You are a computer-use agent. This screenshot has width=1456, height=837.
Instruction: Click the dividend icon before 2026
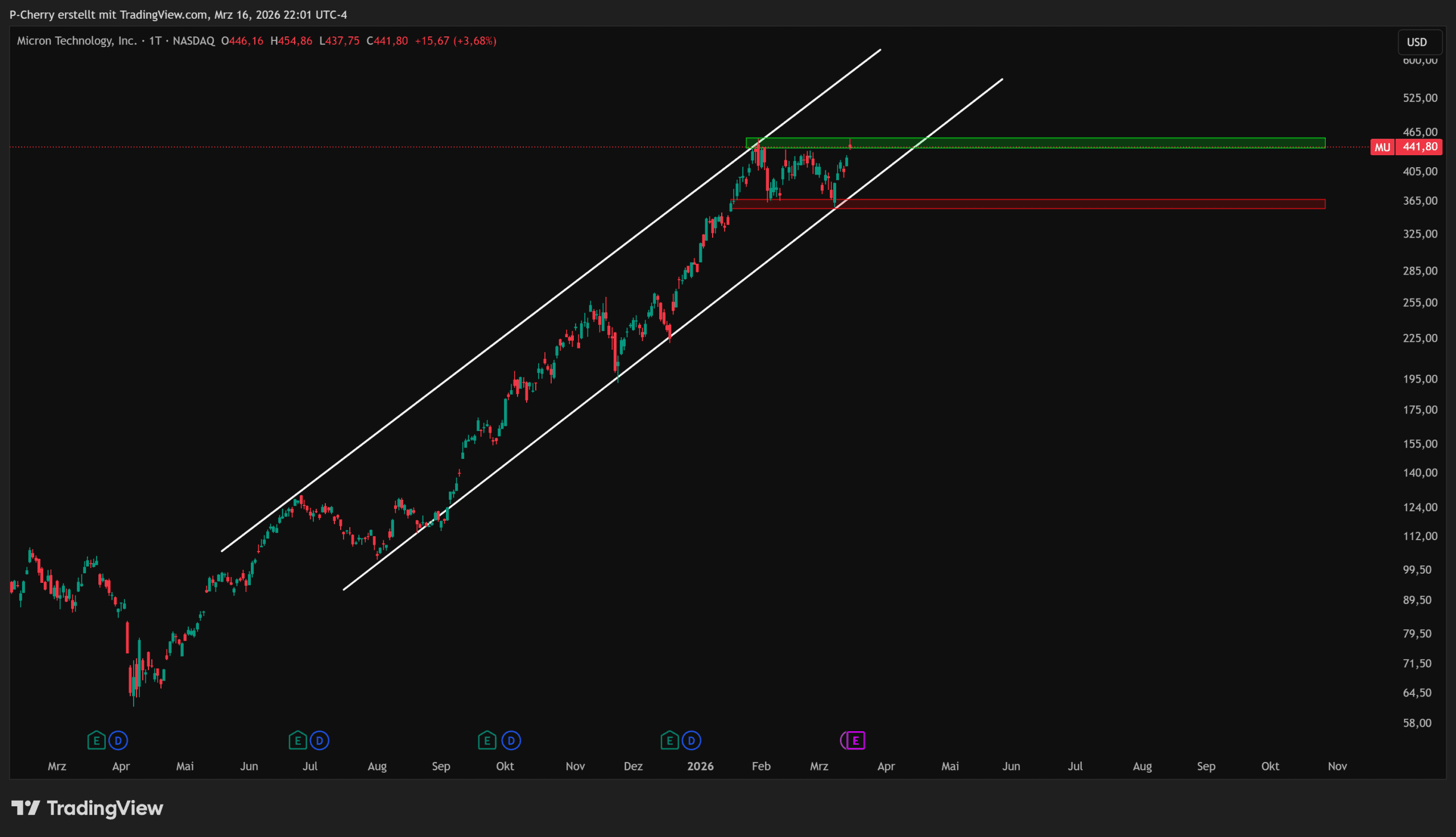pos(692,740)
